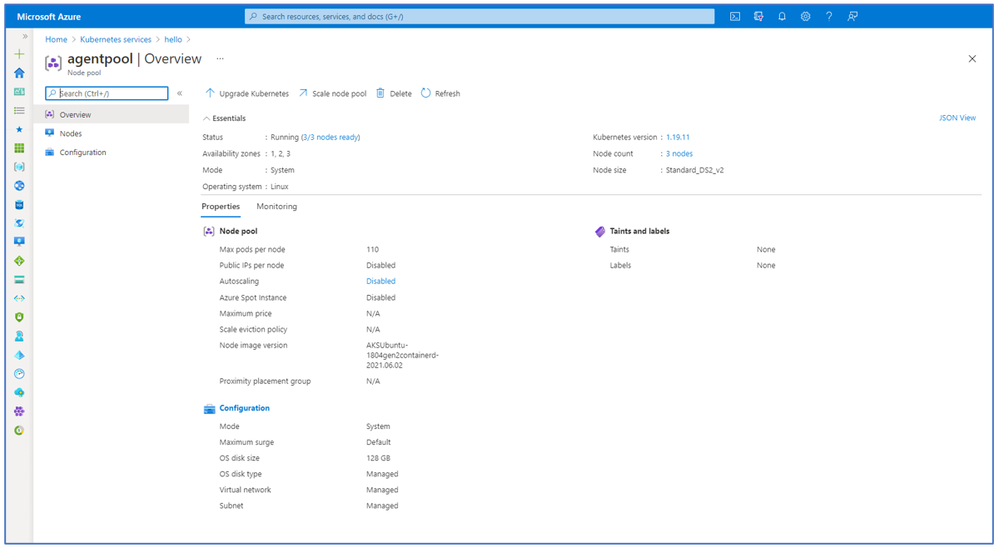Open Dashboard icon in left sidebar
999x549 pixels.
point(19,92)
